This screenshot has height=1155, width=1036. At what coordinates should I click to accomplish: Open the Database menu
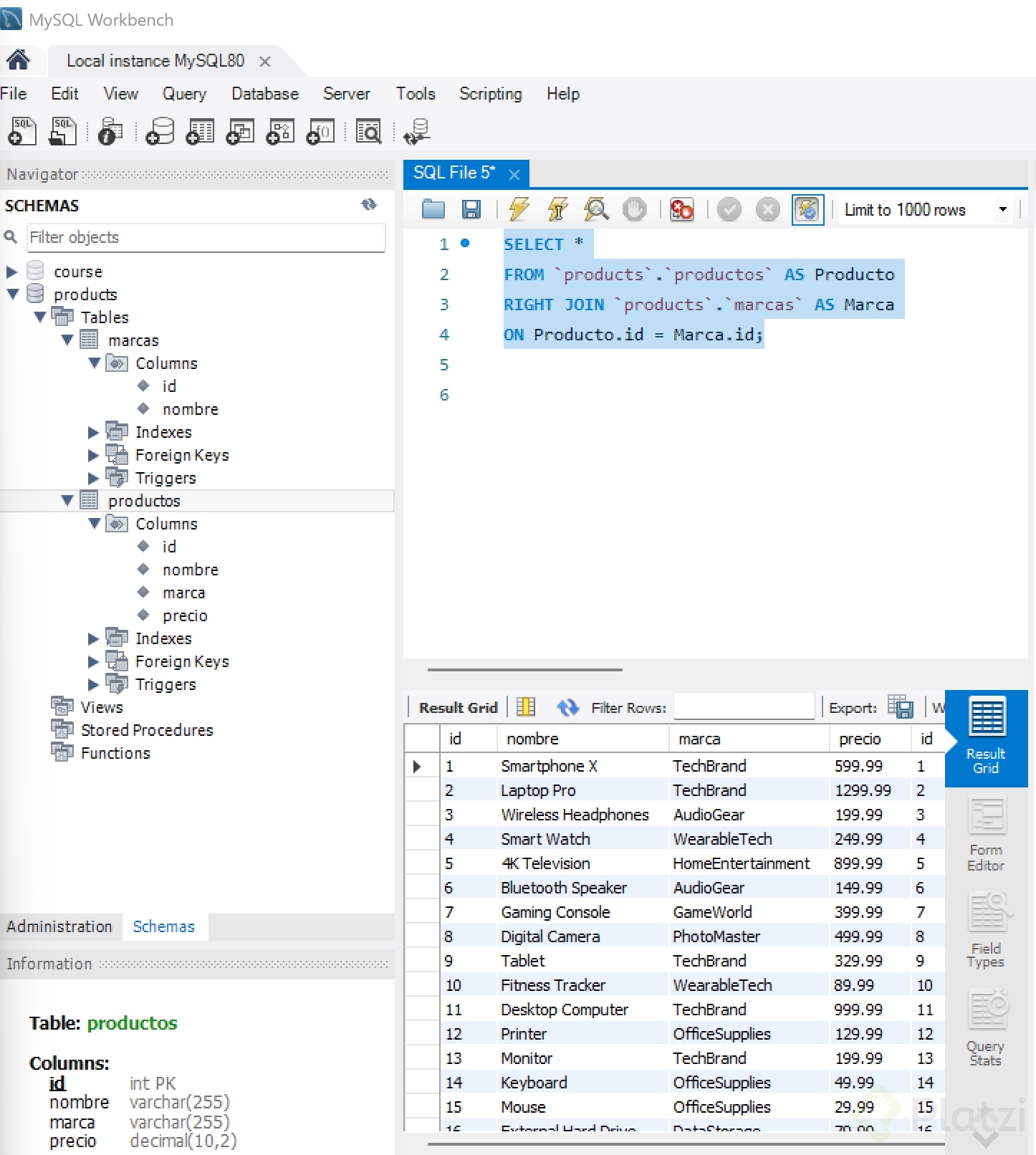click(265, 94)
